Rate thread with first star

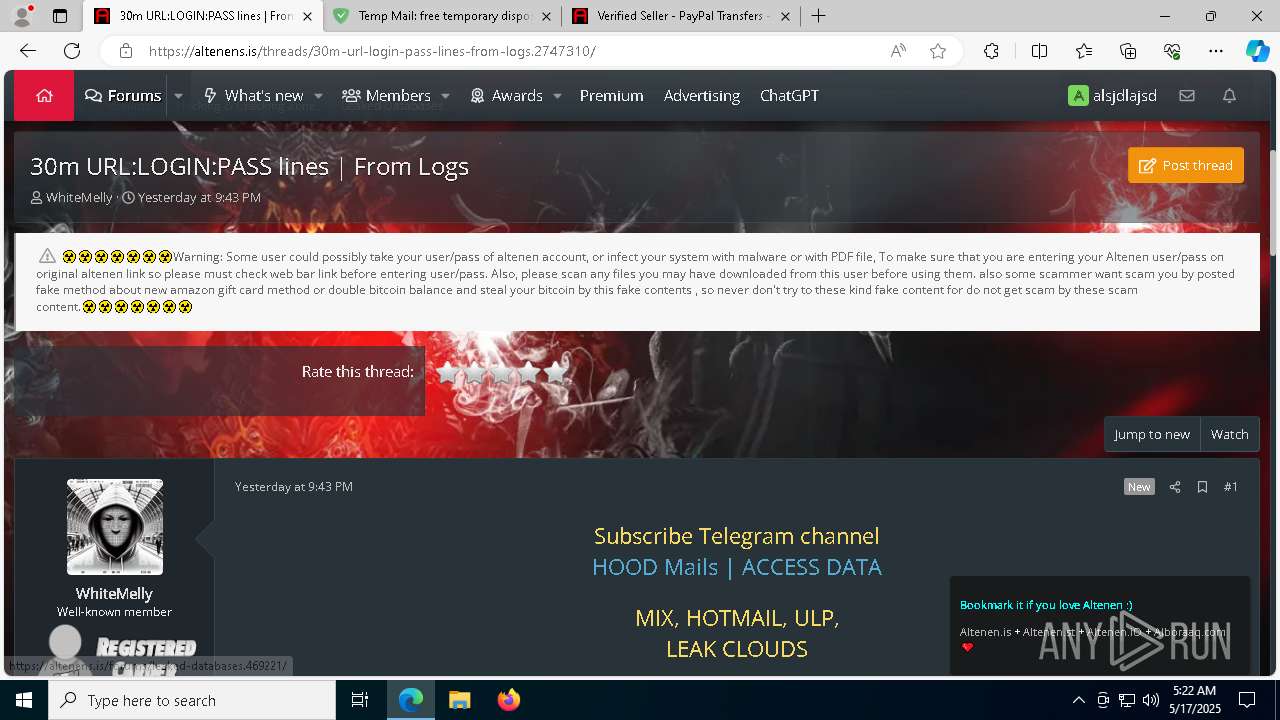click(448, 373)
